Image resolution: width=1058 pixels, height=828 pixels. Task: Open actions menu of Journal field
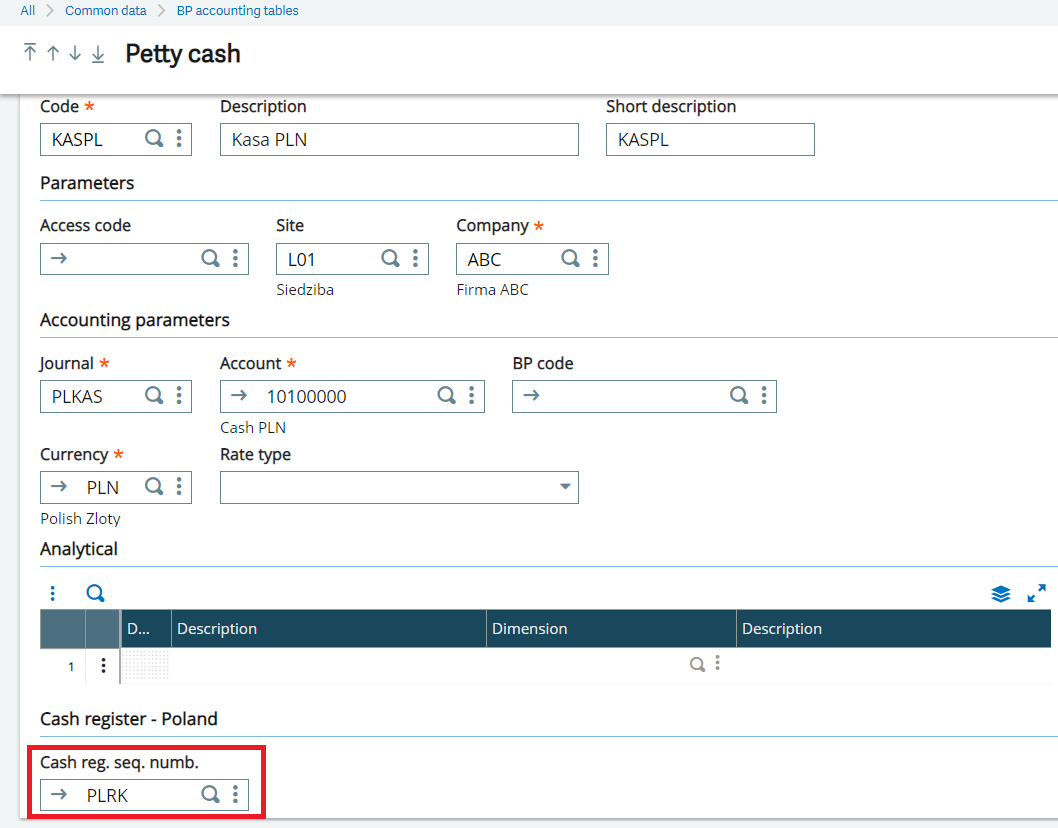pos(179,396)
